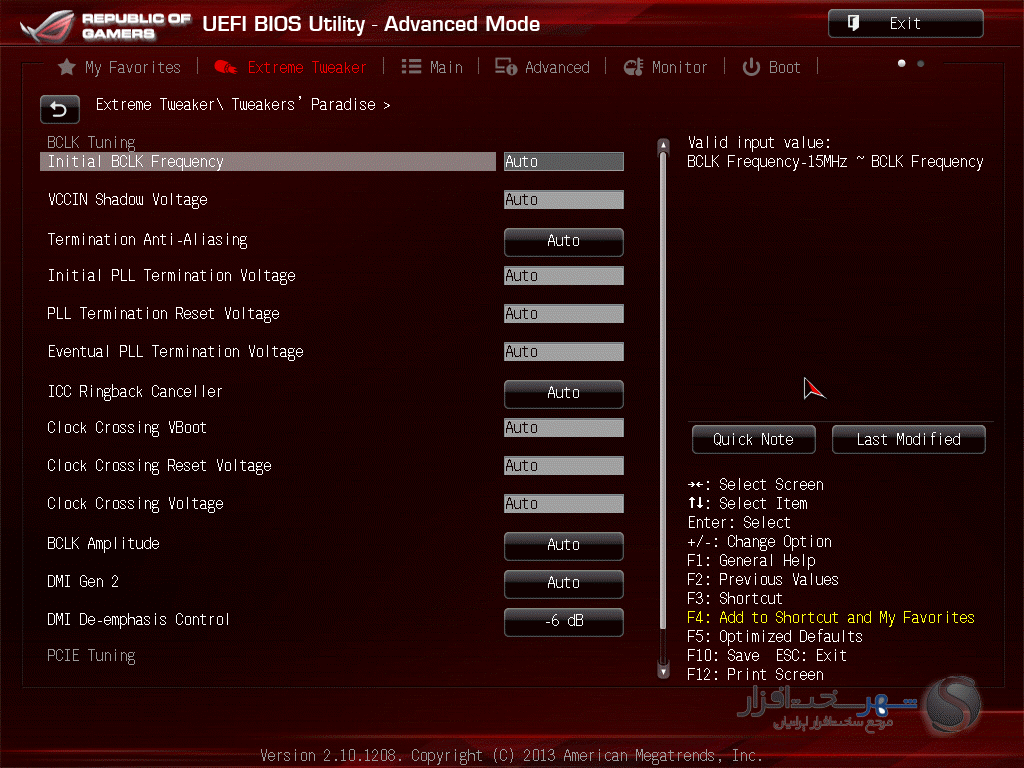Open Termination Anti-Aliasing Auto dropdown

click(564, 242)
